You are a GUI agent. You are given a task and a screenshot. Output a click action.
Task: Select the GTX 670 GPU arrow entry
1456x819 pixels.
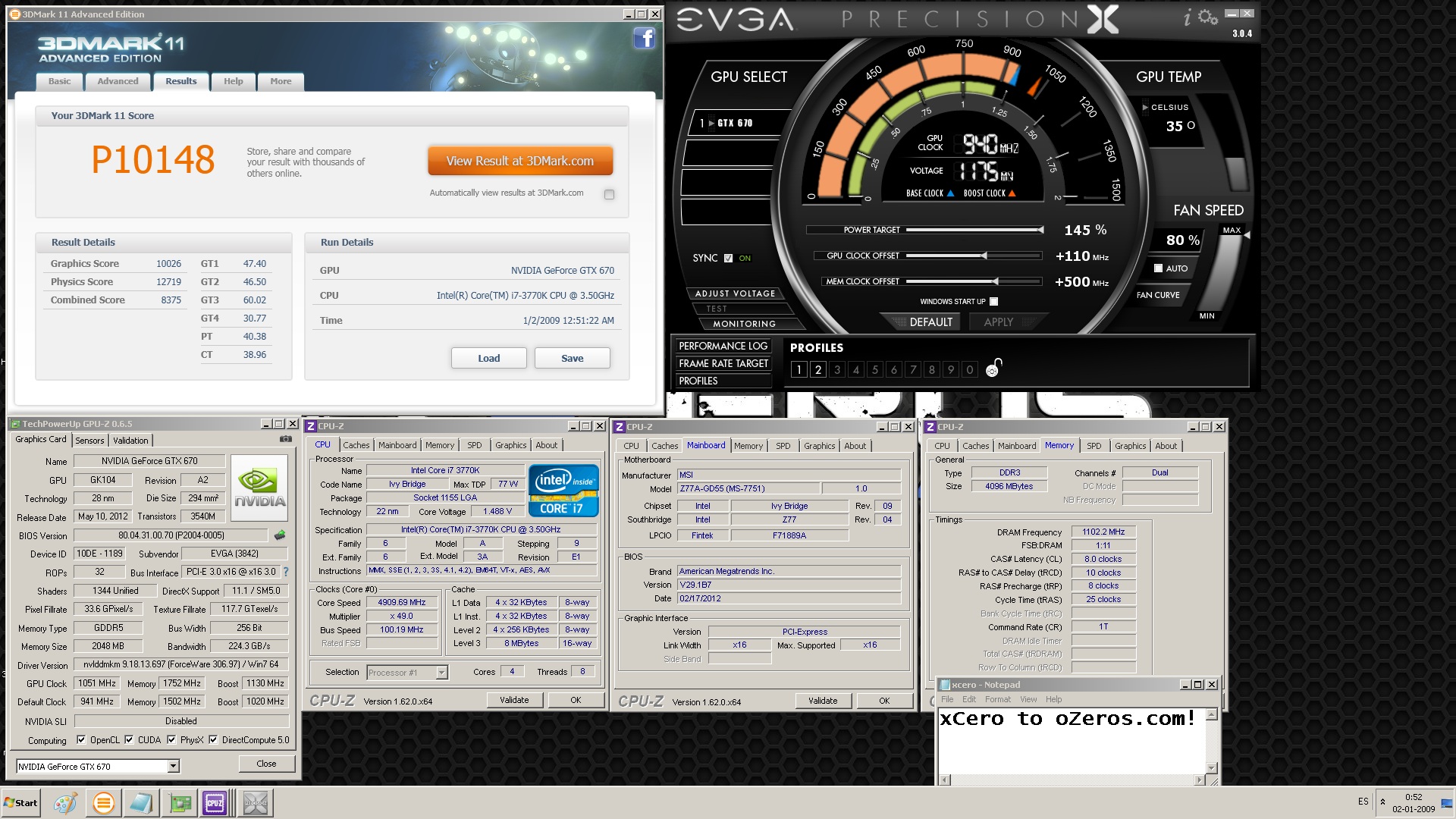(x=711, y=123)
